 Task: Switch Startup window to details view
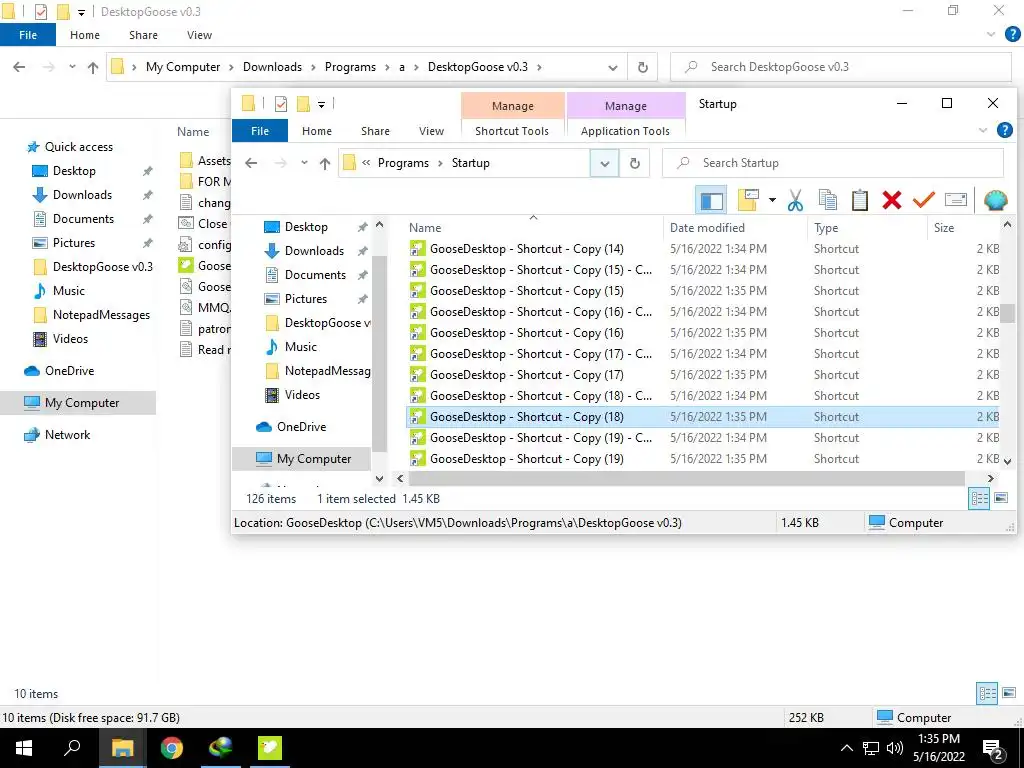[x=980, y=499]
